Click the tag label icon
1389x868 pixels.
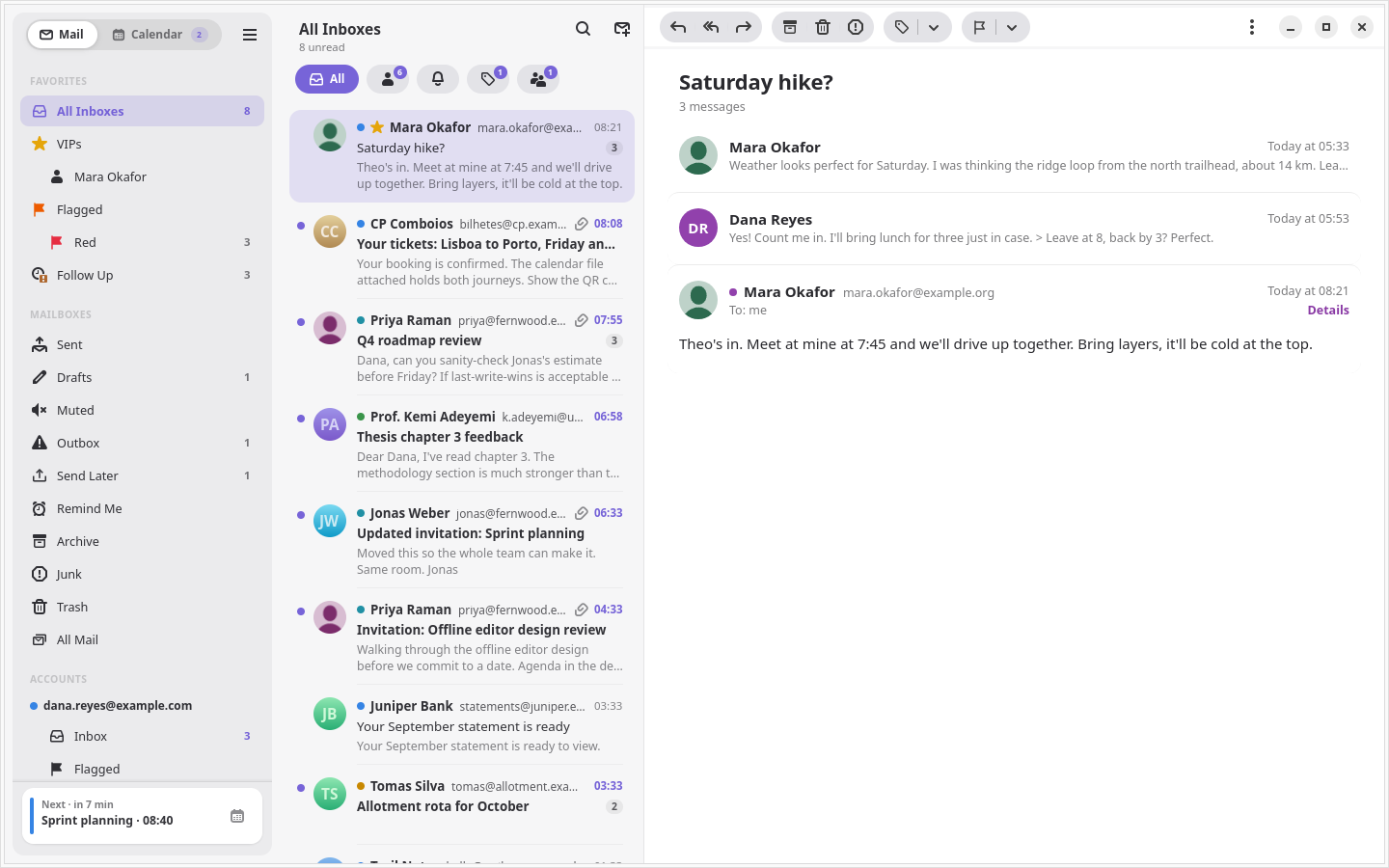pyautogui.click(x=902, y=27)
